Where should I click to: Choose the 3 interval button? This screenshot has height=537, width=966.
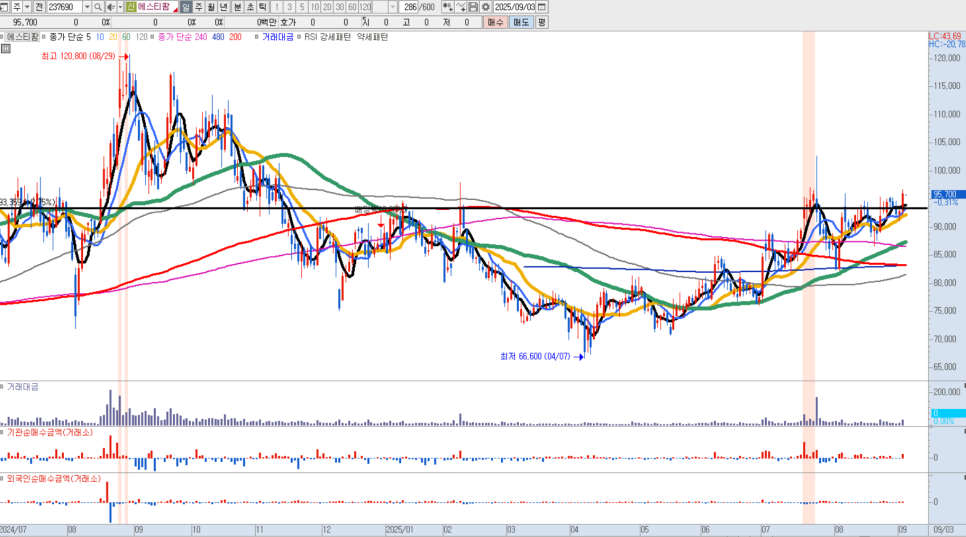(289, 7)
